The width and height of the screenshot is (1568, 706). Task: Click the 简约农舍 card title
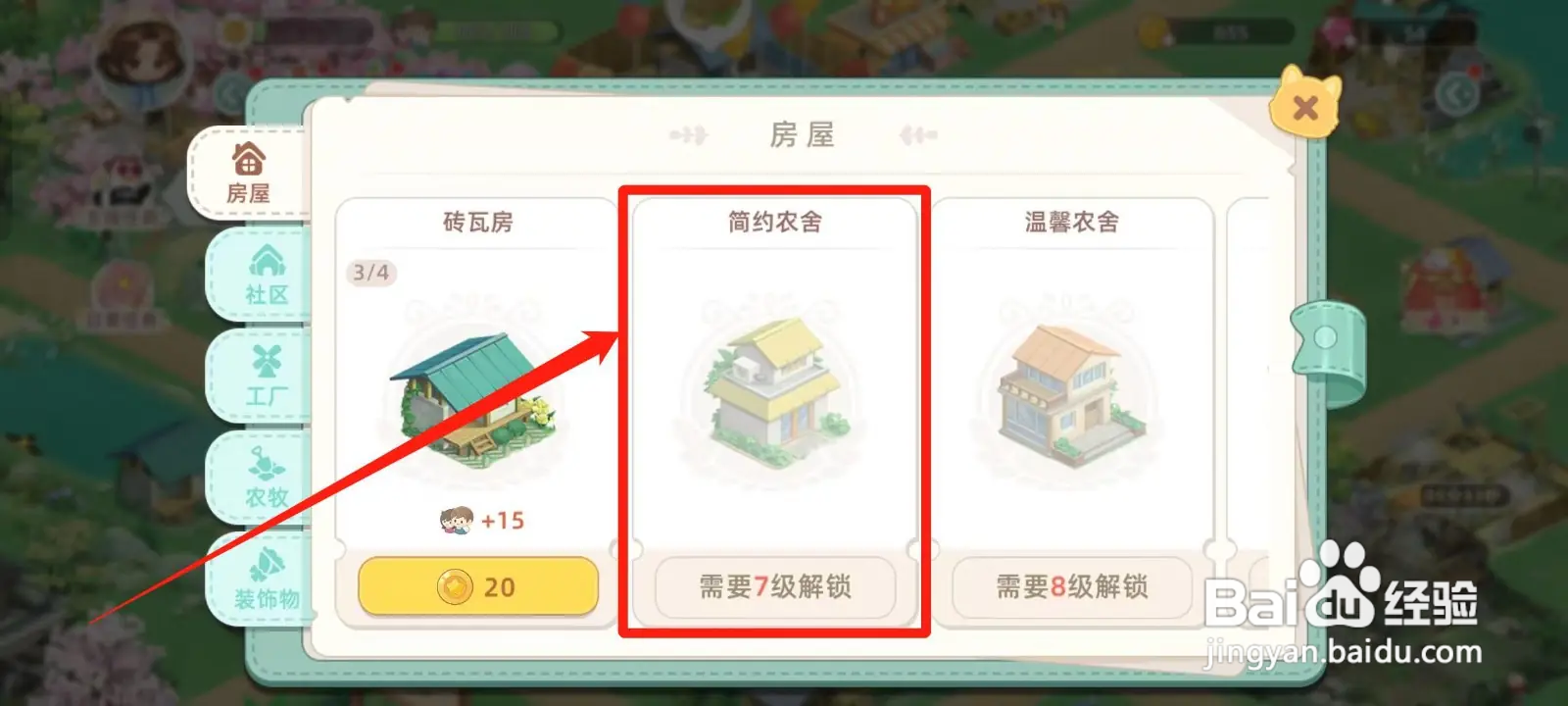coord(774,223)
